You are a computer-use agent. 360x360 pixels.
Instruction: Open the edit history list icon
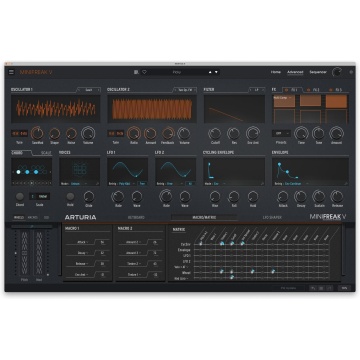[x=321, y=288]
